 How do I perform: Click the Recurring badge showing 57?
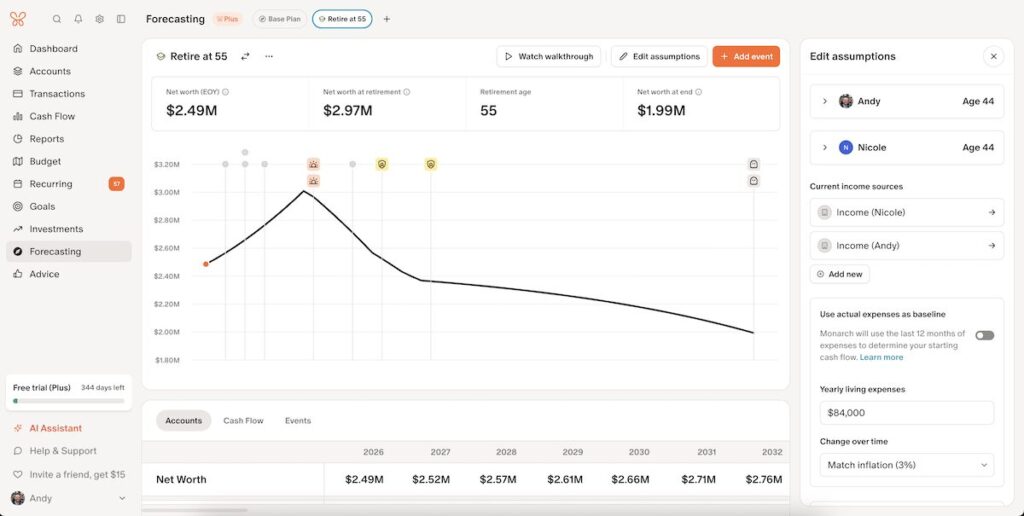click(x=116, y=184)
